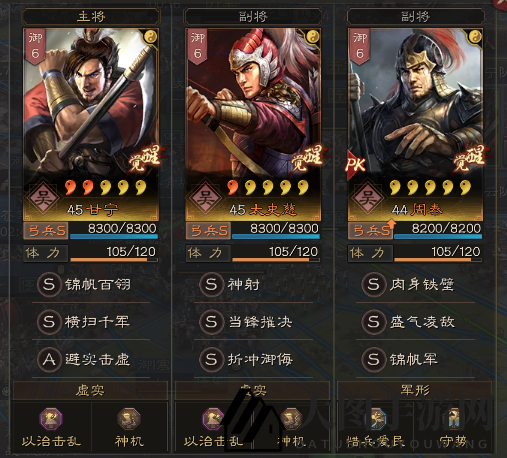Screen dimensions: 507x458
Task: Click the yin-yang badge on 甘宁's card
Action: (x=151, y=37)
